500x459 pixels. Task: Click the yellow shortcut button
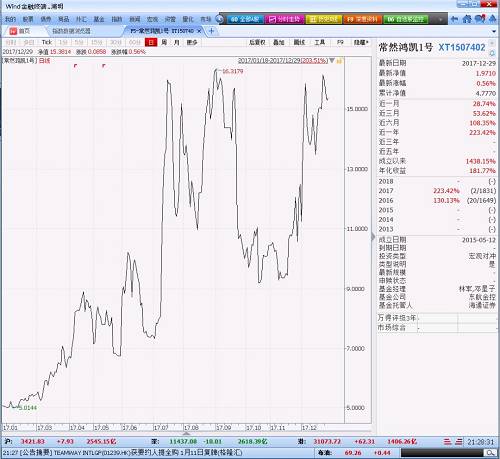(x=323, y=19)
